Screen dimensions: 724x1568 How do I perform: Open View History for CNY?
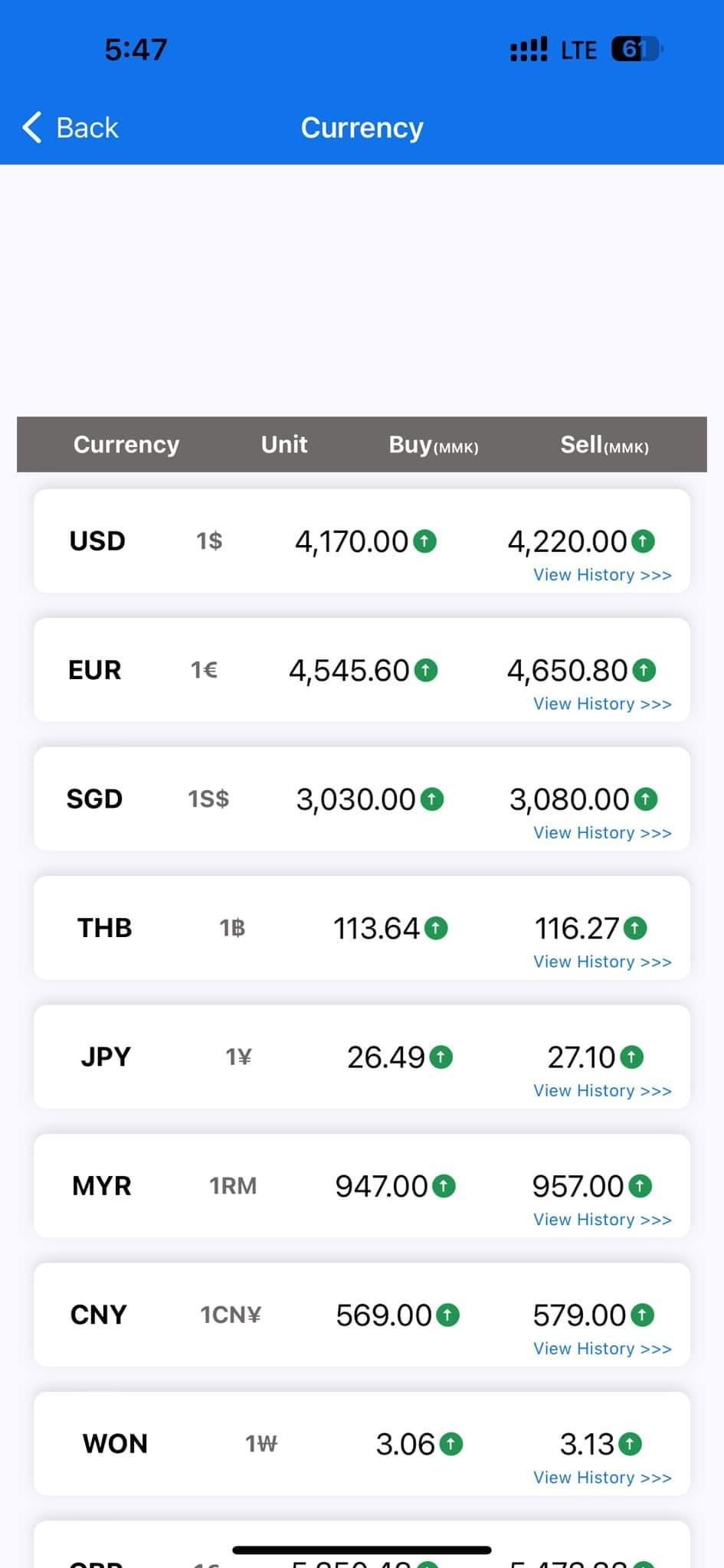click(x=602, y=1348)
